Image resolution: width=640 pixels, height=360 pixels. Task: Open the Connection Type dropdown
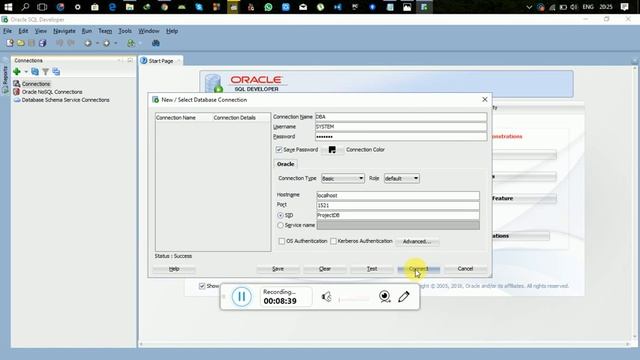pyautogui.click(x=342, y=178)
